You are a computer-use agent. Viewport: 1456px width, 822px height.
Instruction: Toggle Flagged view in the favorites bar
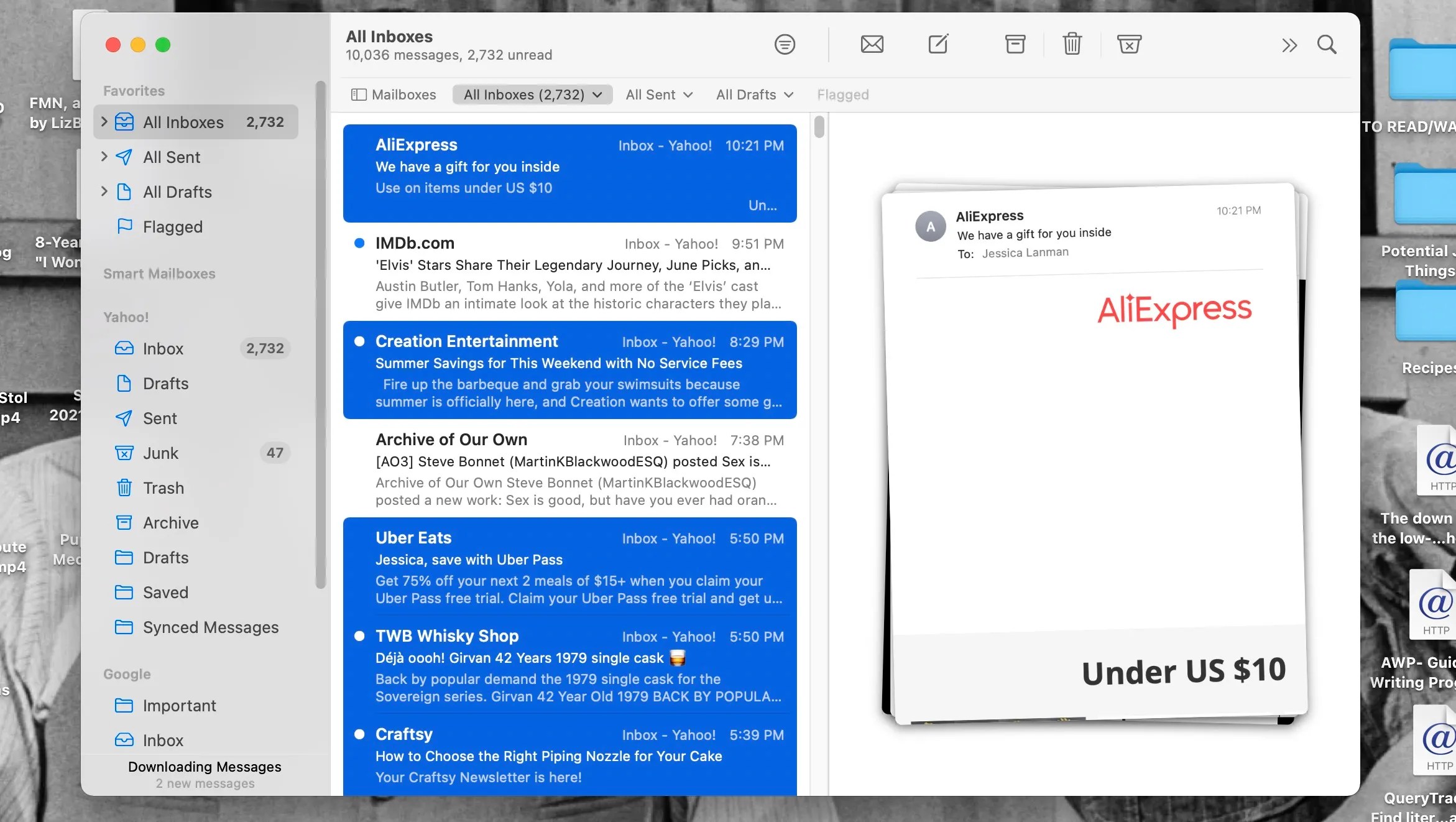842,95
